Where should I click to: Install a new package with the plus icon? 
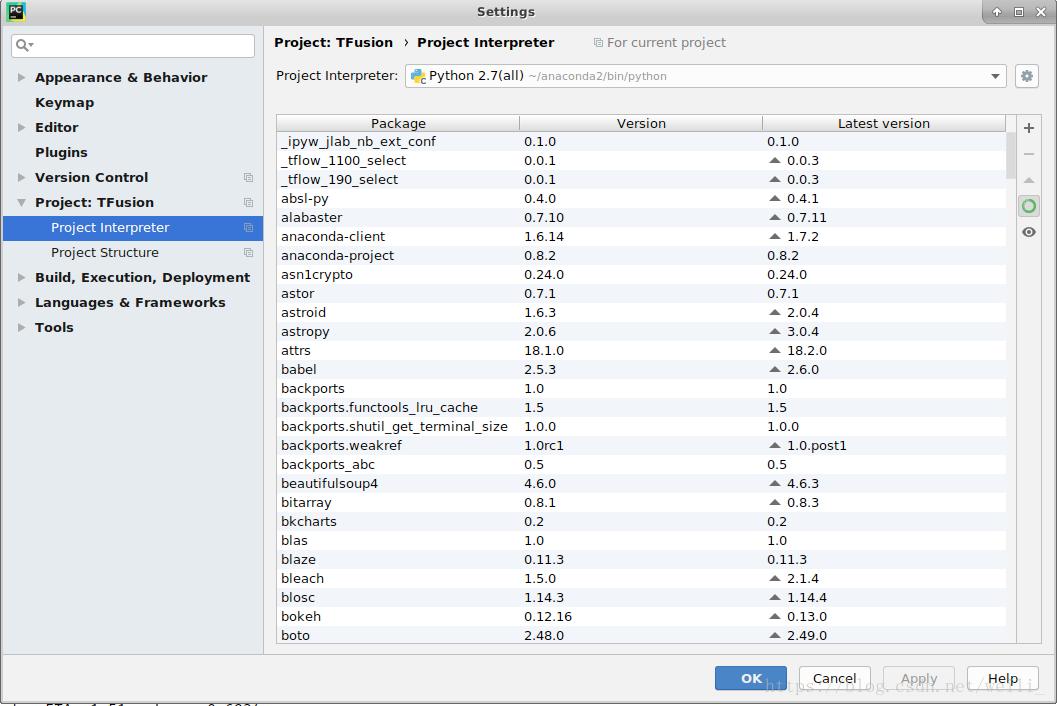pyautogui.click(x=1029, y=128)
